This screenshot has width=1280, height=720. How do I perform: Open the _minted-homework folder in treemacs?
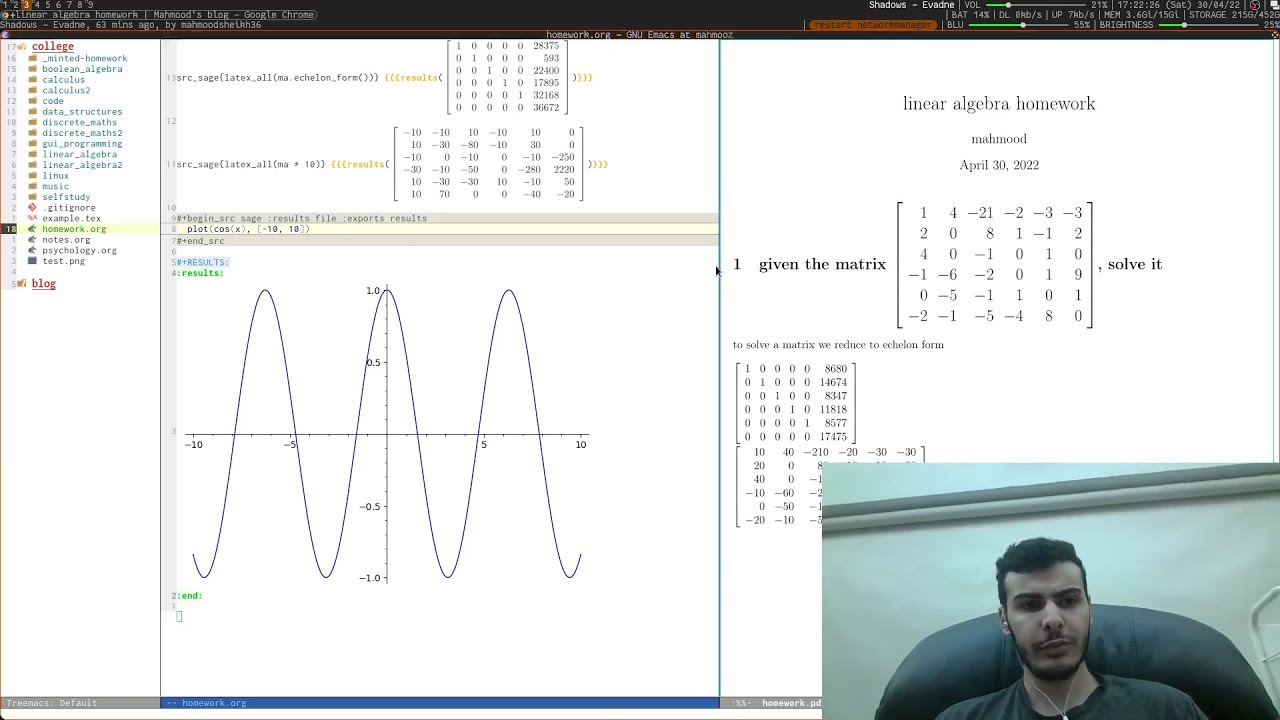pos(84,58)
